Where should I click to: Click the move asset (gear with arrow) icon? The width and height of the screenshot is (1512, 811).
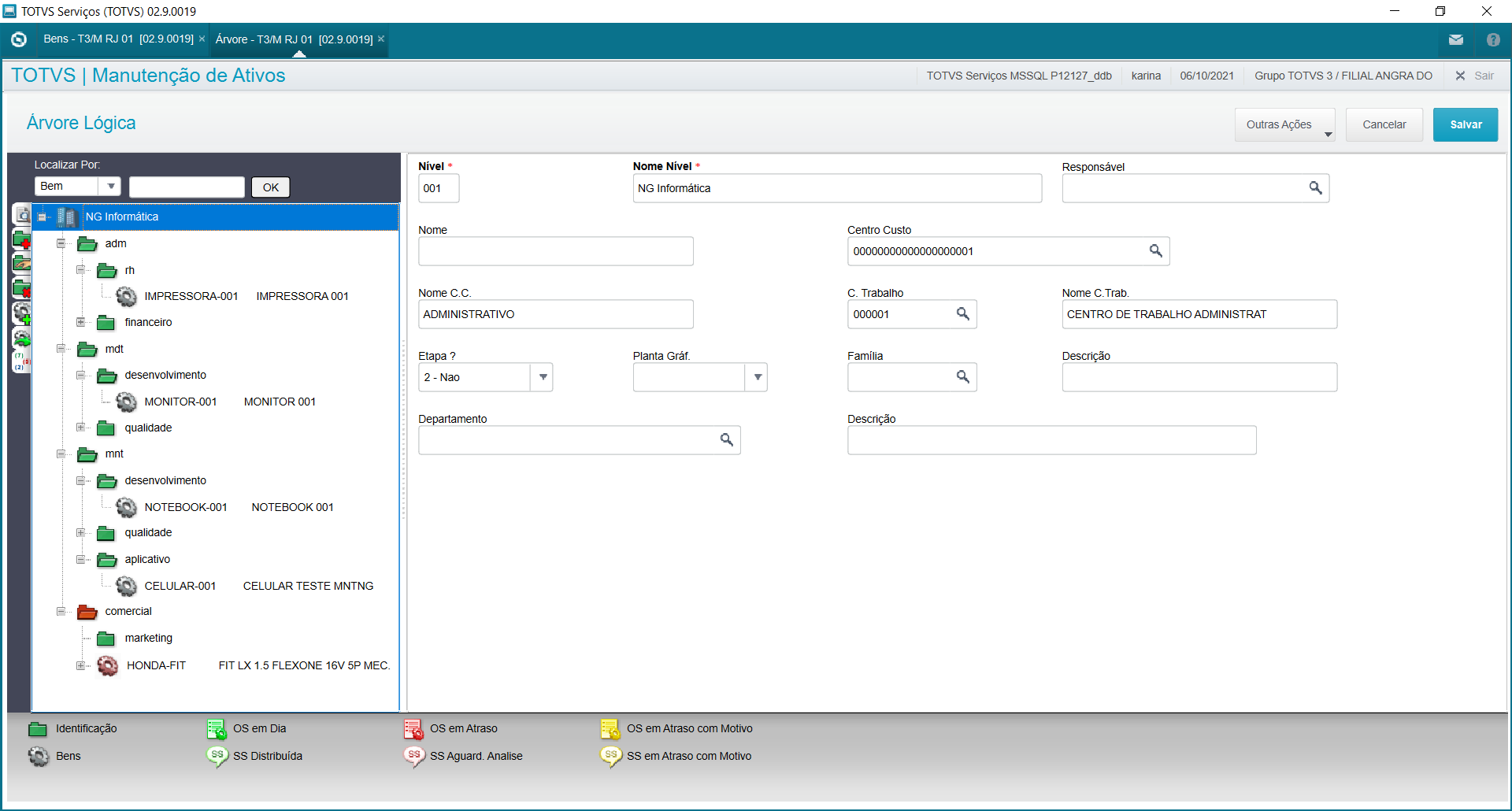click(22, 338)
